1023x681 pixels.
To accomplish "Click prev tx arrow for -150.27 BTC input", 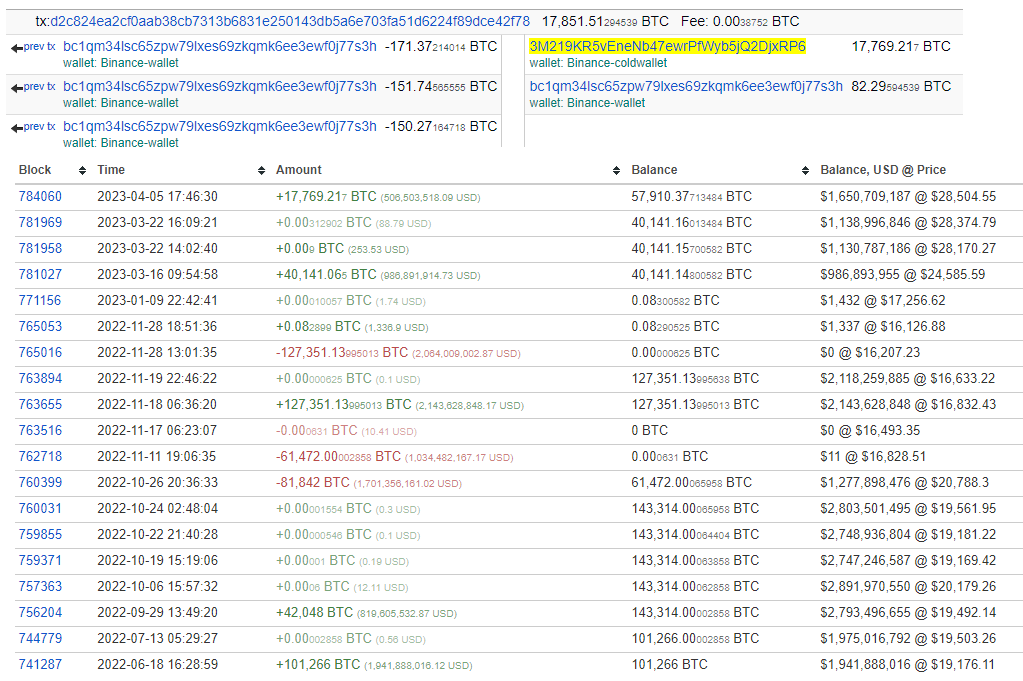I will (x=33, y=127).
